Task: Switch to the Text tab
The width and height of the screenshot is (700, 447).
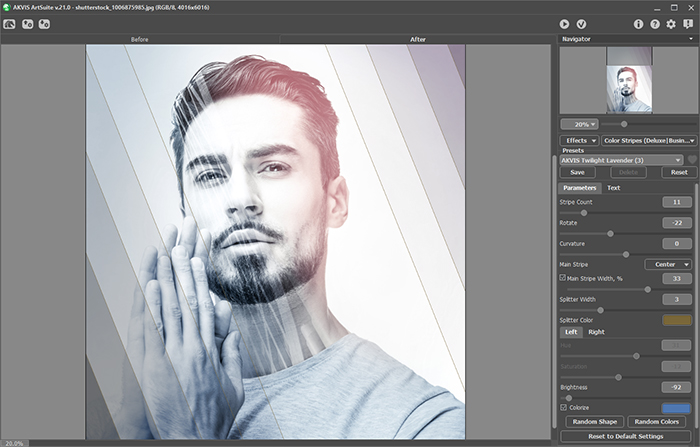Action: 614,187
